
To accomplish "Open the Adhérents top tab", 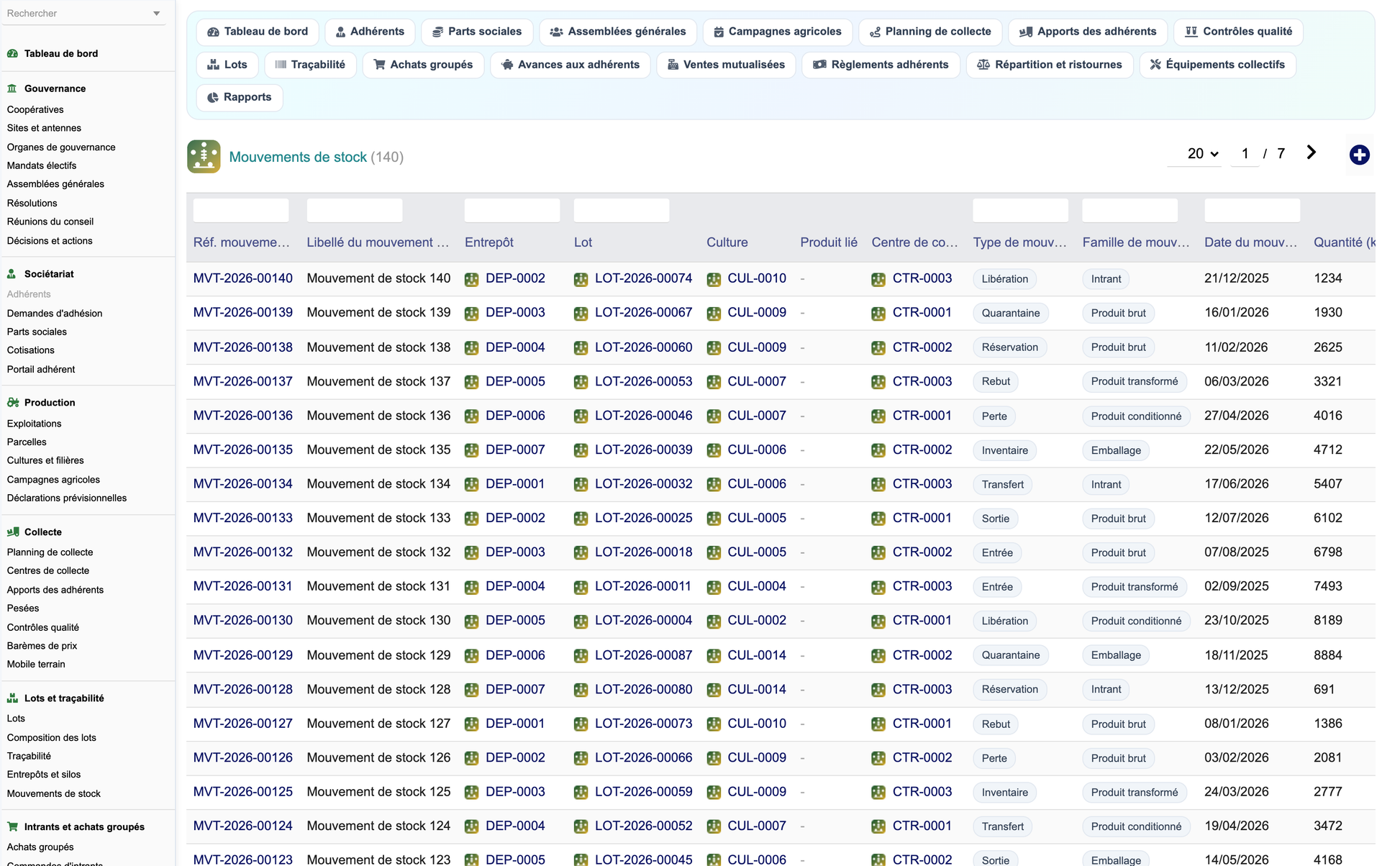I will (x=370, y=32).
